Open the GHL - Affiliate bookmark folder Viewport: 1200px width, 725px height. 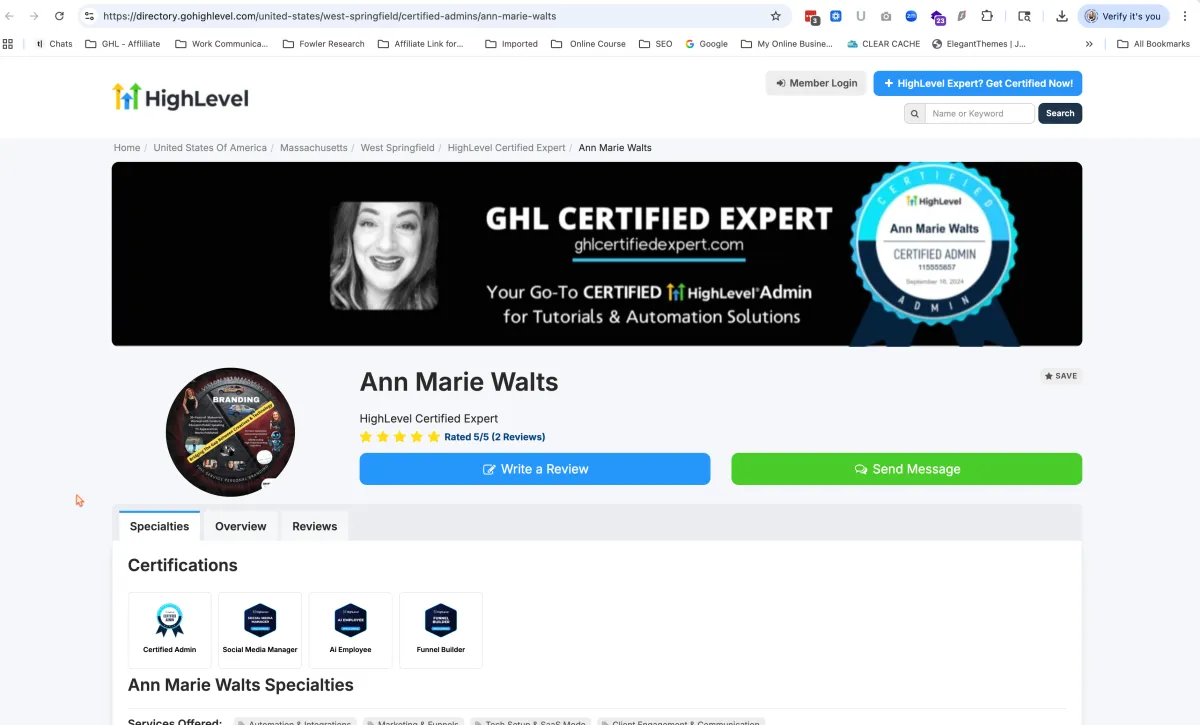pyautogui.click(x=122, y=44)
